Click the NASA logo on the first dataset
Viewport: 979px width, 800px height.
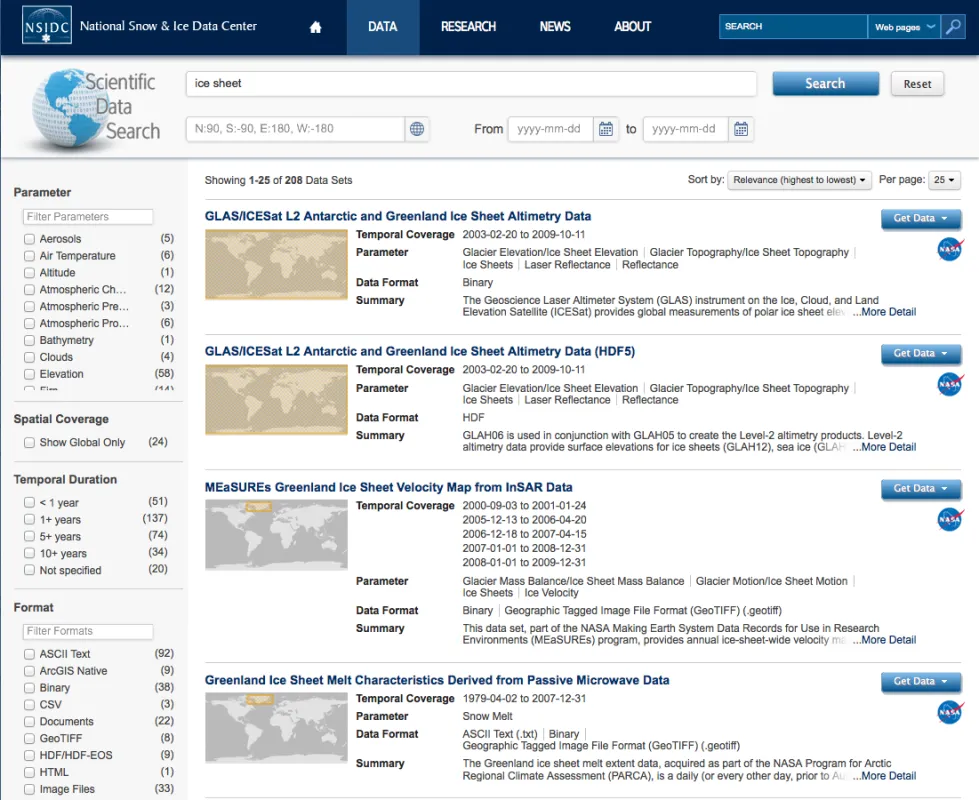(x=948, y=250)
